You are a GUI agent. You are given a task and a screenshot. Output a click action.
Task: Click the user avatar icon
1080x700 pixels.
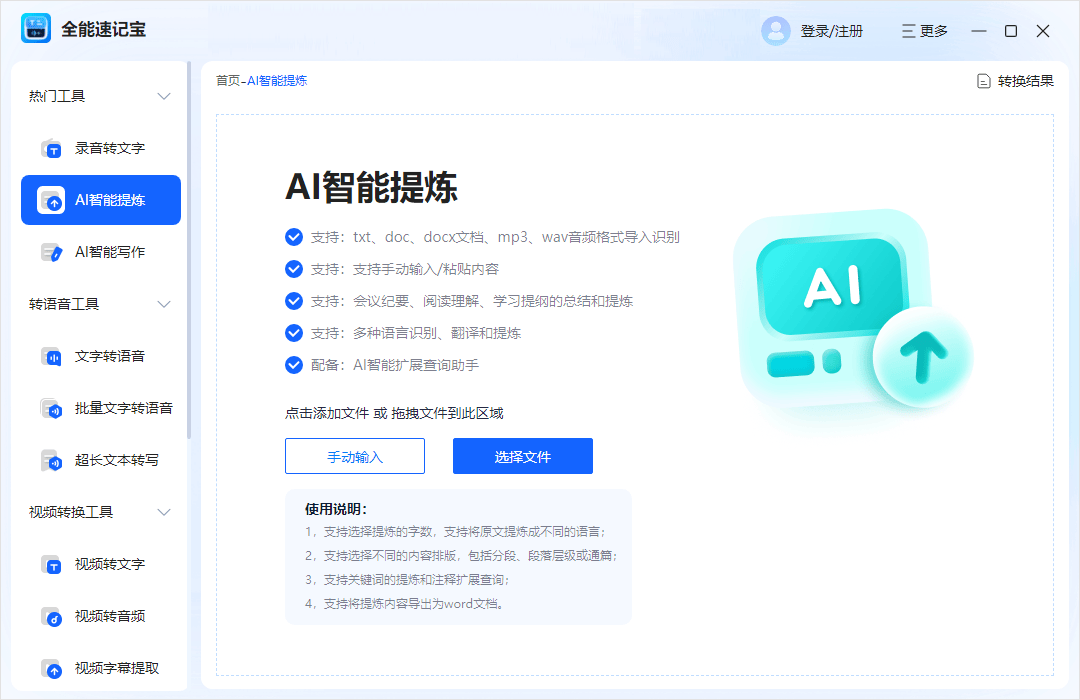[775, 31]
